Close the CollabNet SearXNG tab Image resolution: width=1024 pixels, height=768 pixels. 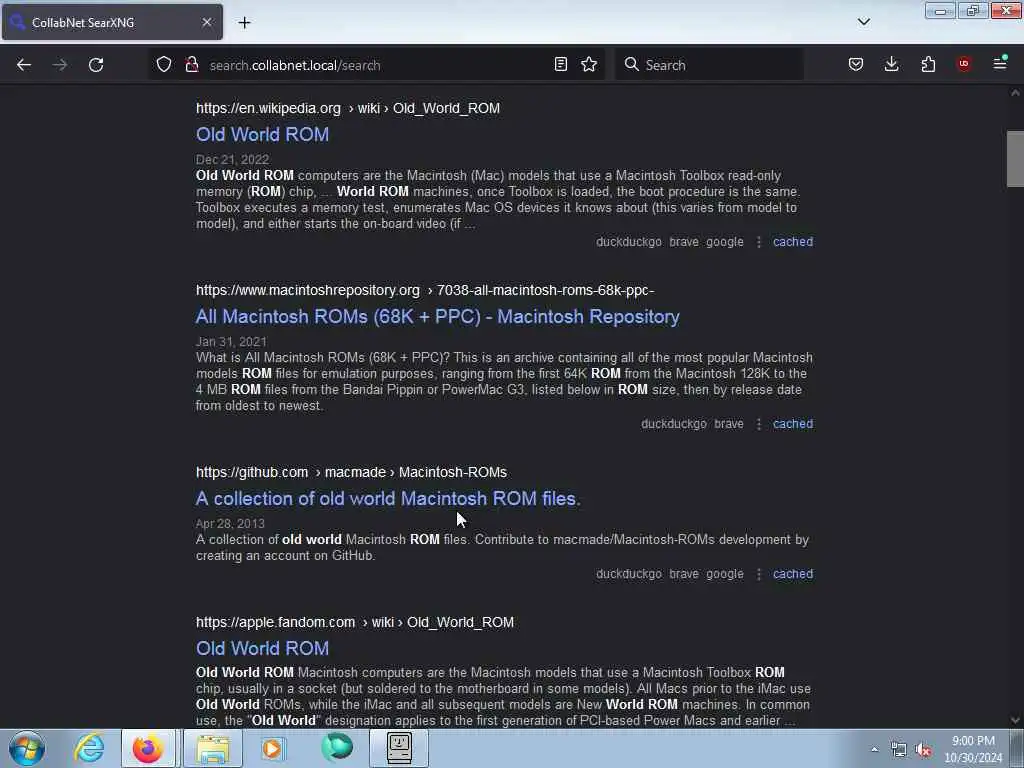click(207, 22)
